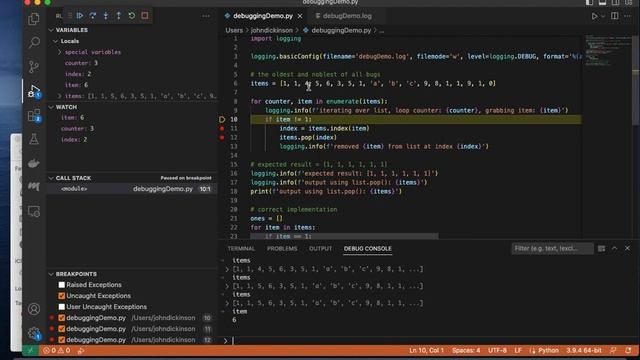Open the OUTPUT panel tab
640x360 pixels.
320,248
